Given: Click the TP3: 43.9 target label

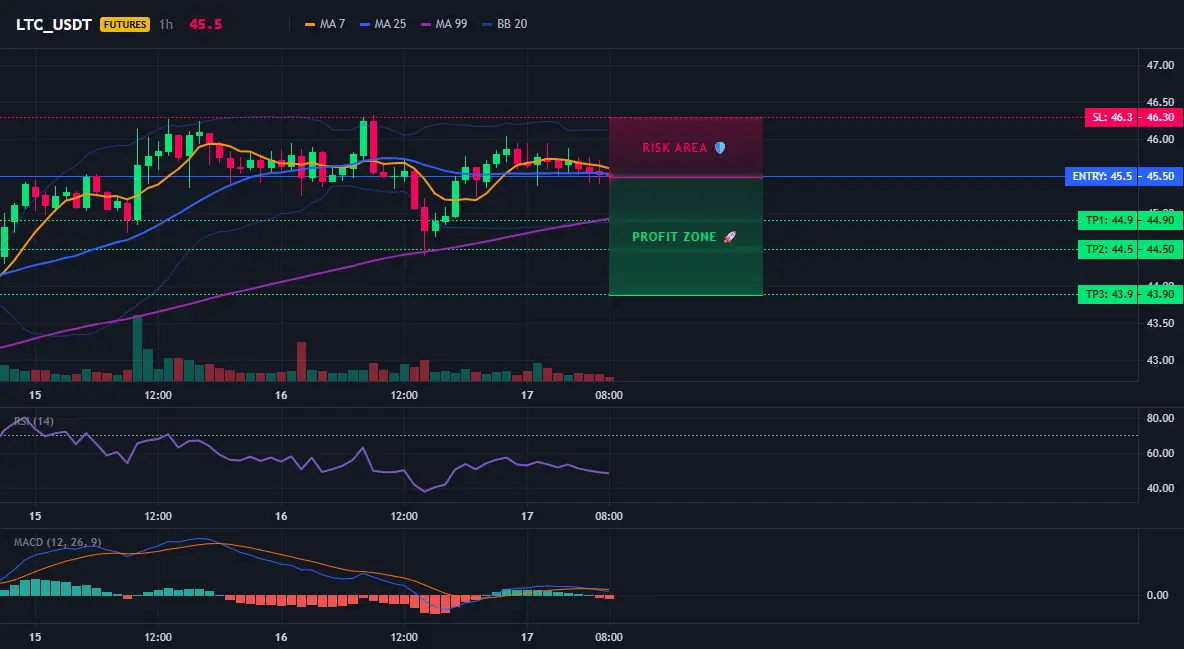Looking at the screenshot, I should click(x=1108, y=294).
